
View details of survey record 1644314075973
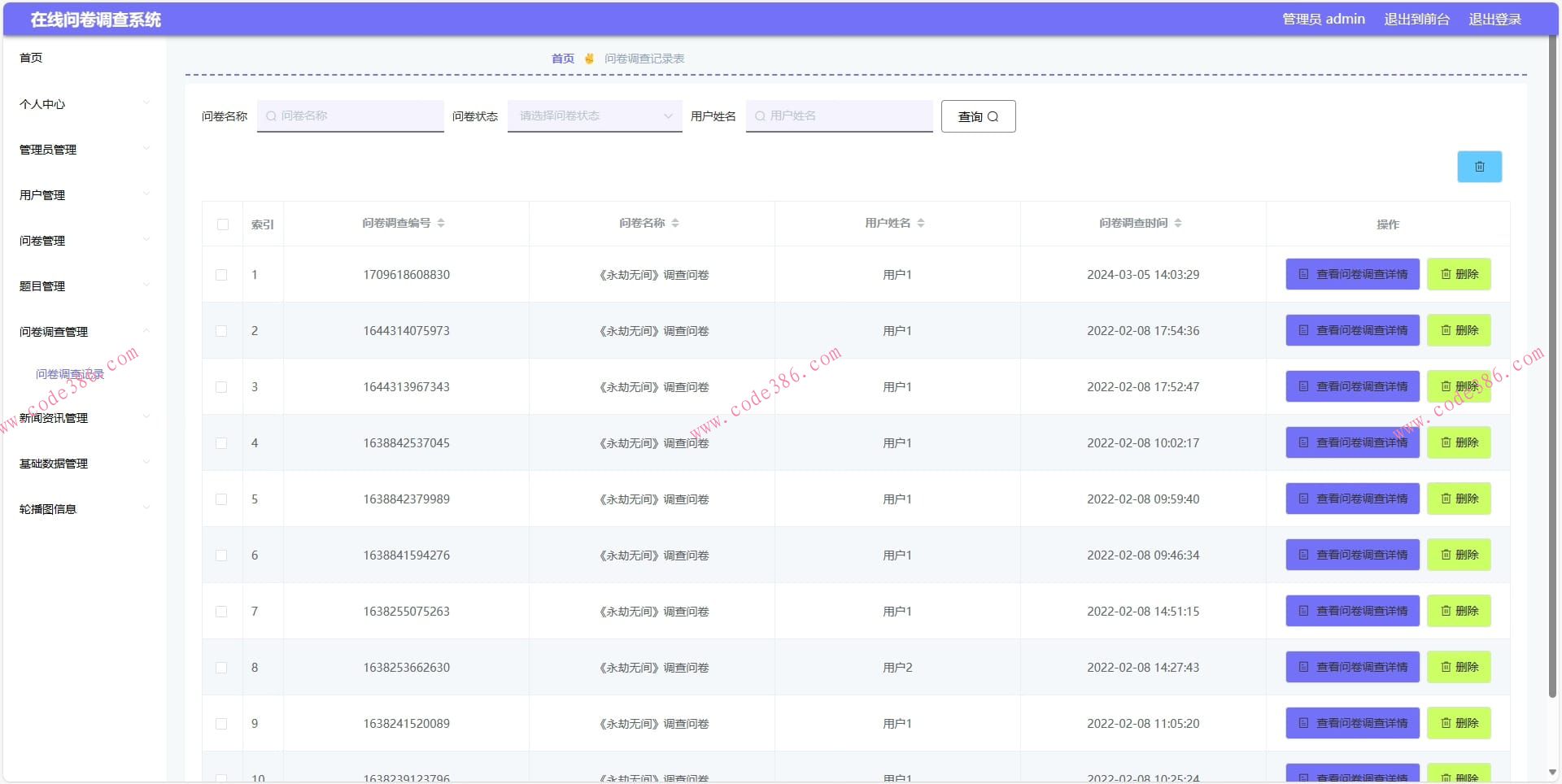pos(1352,330)
